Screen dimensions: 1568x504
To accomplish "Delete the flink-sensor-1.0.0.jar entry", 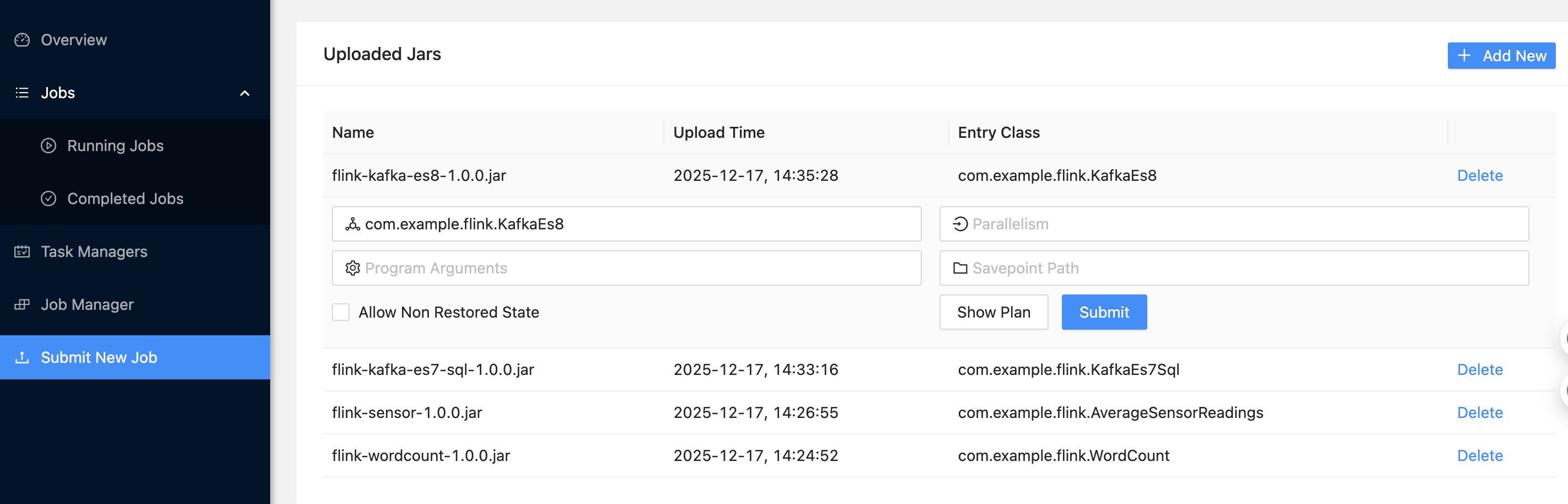I will 1480,414.
